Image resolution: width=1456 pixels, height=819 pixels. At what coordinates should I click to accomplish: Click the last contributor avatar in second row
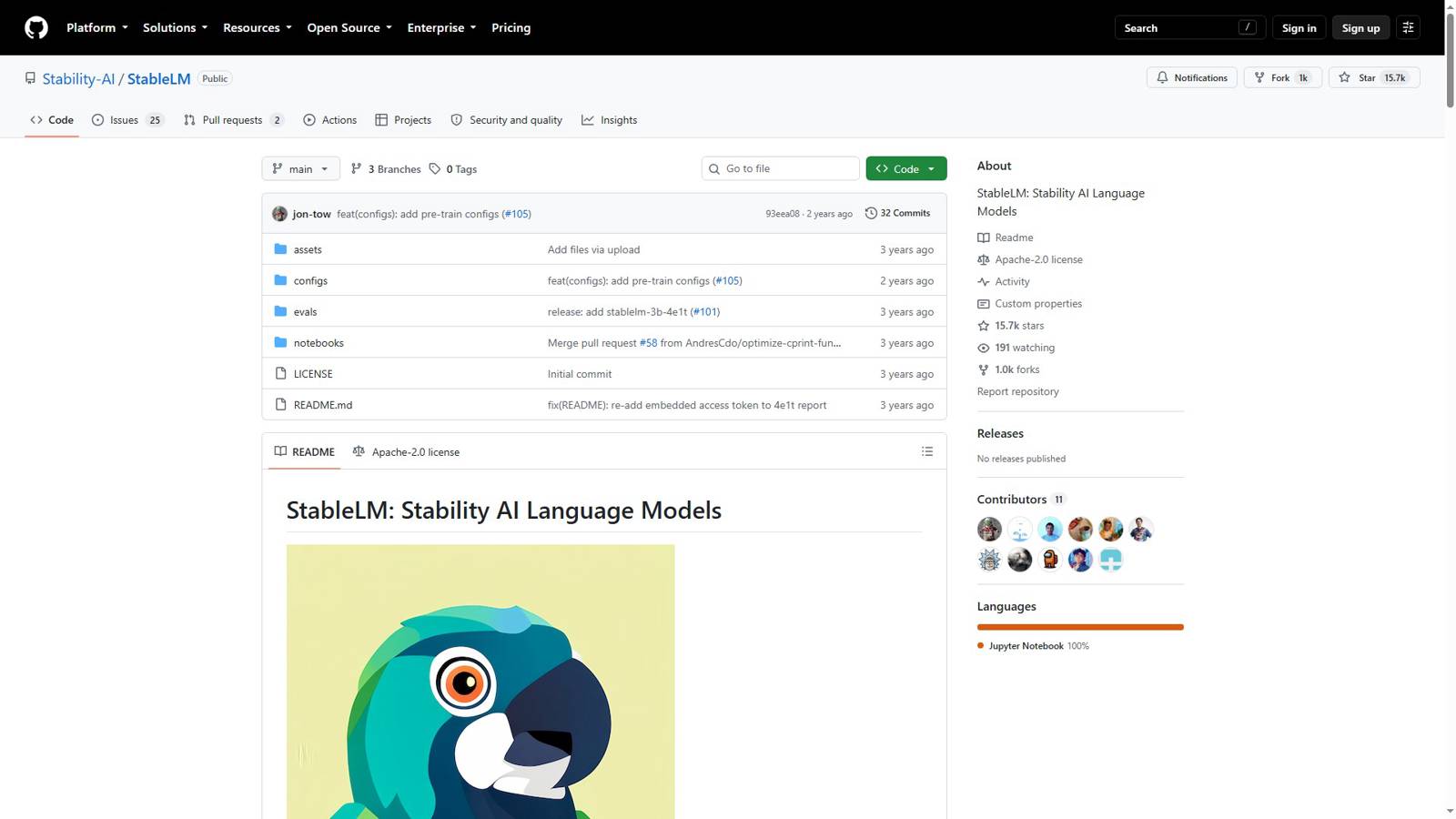click(x=1110, y=560)
